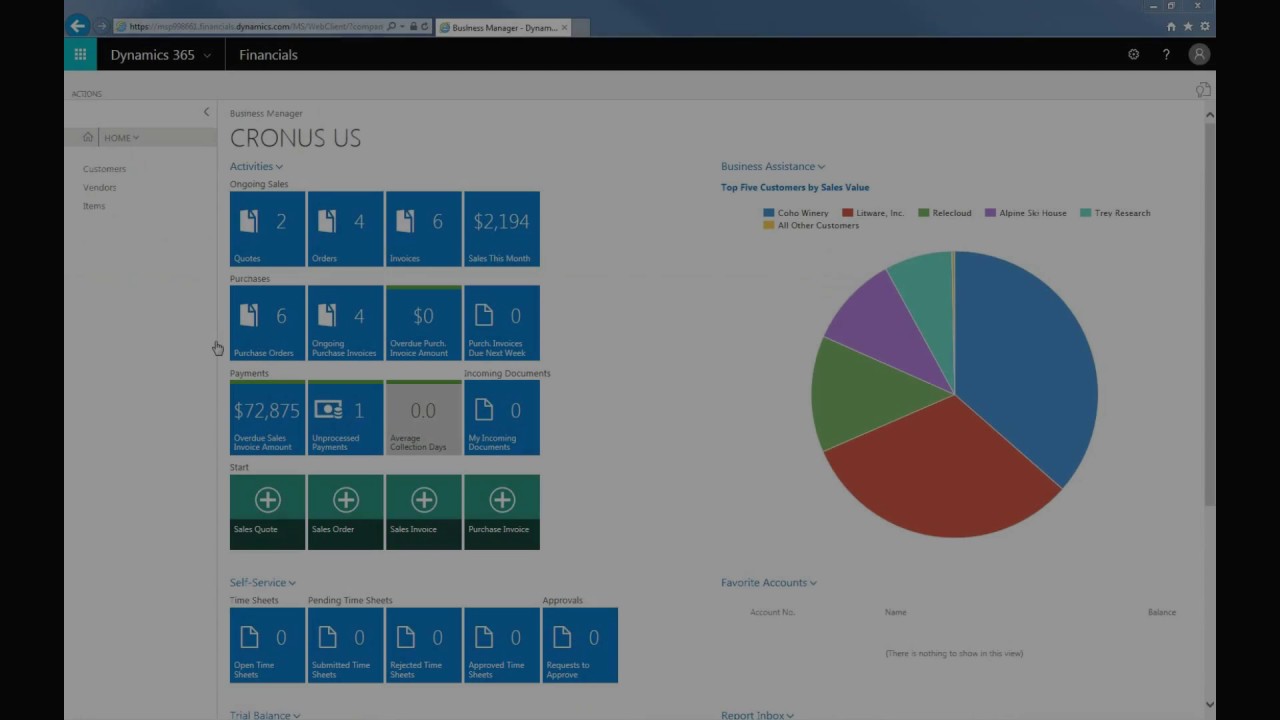Expand the HOME navigation dropdown

[136, 138]
